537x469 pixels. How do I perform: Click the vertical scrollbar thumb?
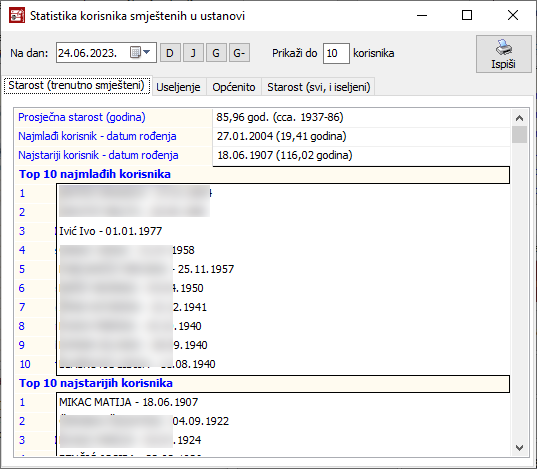[x=519, y=134]
